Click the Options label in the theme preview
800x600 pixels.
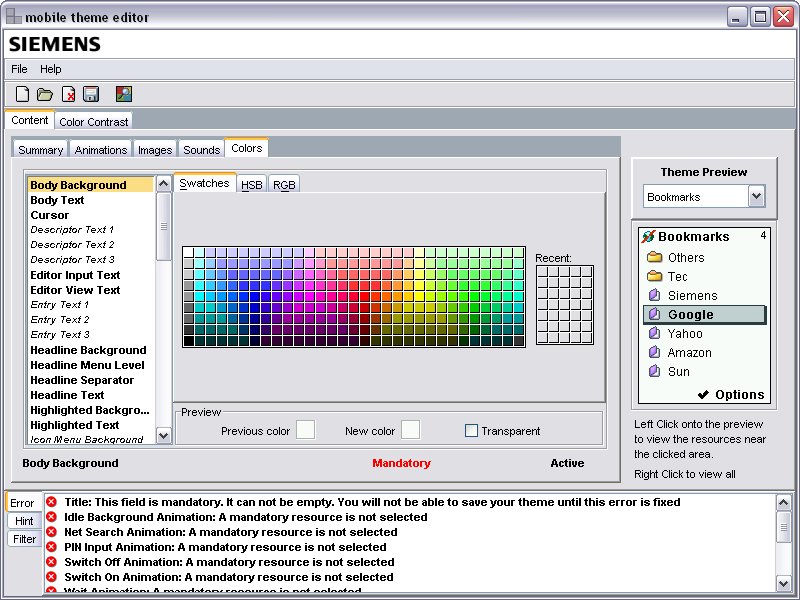pos(739,394)
